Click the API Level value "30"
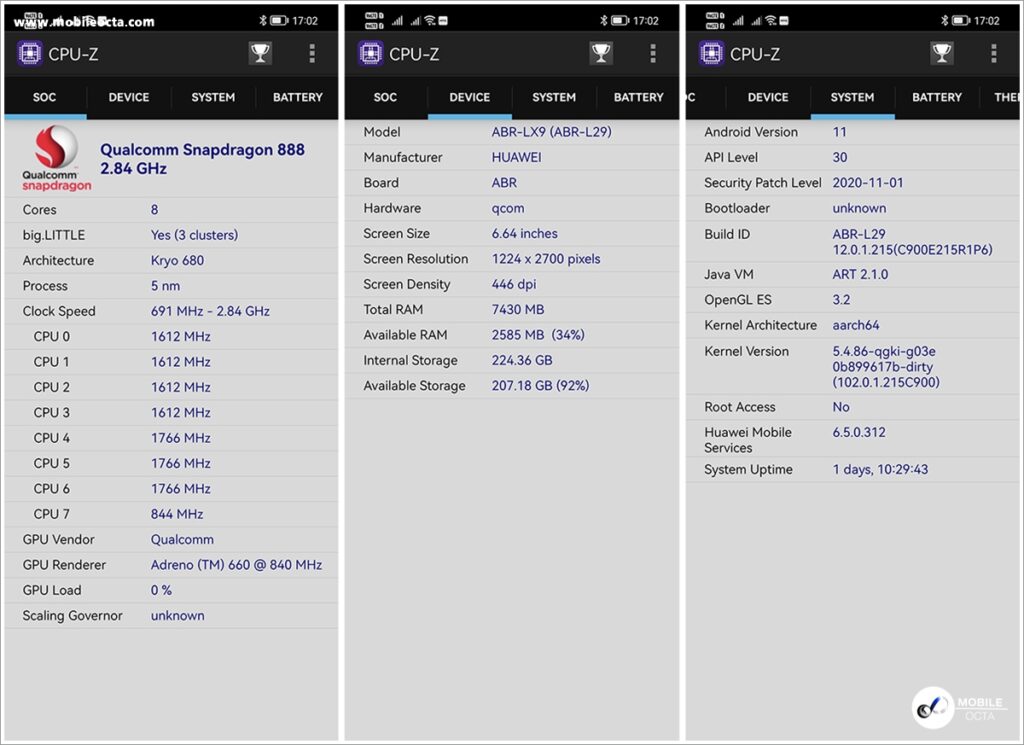This screenshot has width=1024, height=745. coord(840,157)
